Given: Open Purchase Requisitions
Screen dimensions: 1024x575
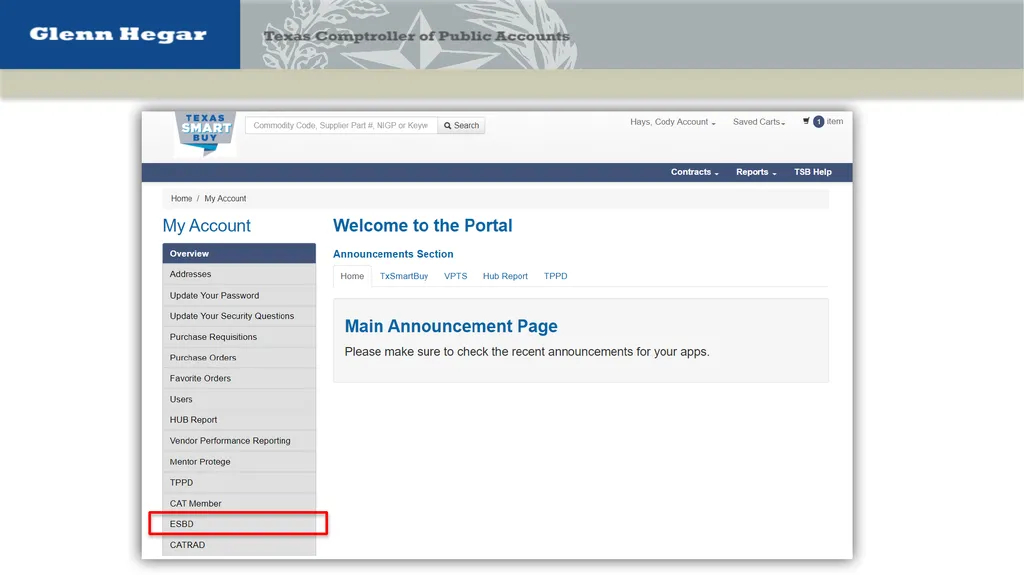Looking at the screenshot, I should coord(239,337).
